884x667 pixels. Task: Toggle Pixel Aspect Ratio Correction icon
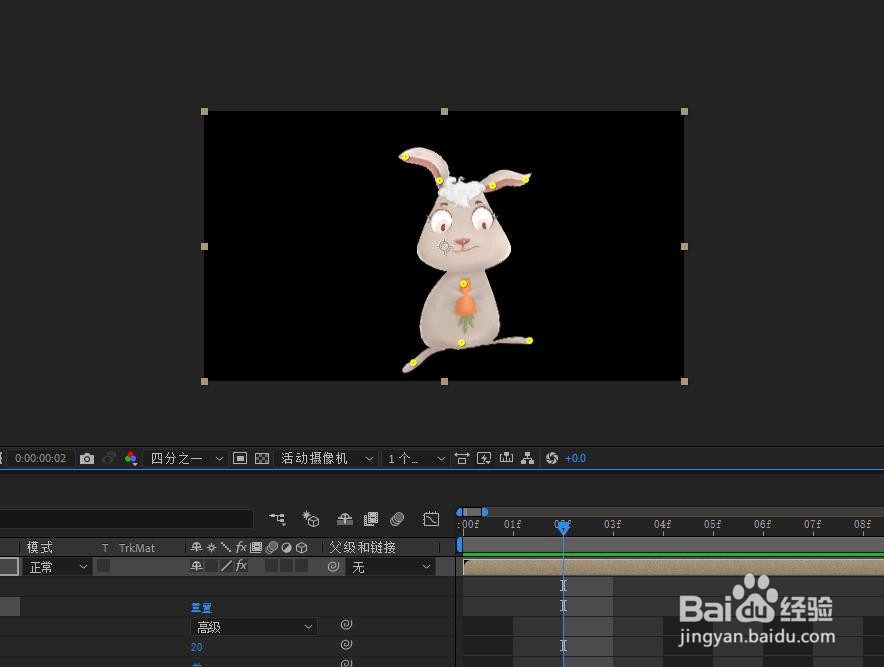click(462, 458)
